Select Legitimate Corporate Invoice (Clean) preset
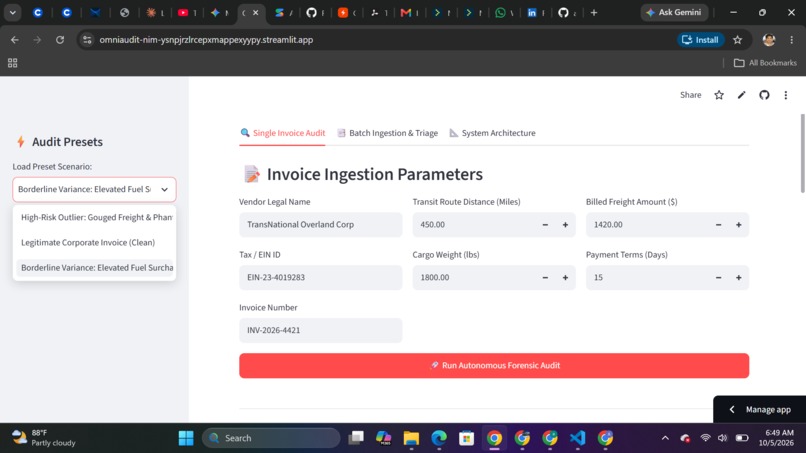The width and height of the screenshot is (806, 453). (x=96, y=243)
